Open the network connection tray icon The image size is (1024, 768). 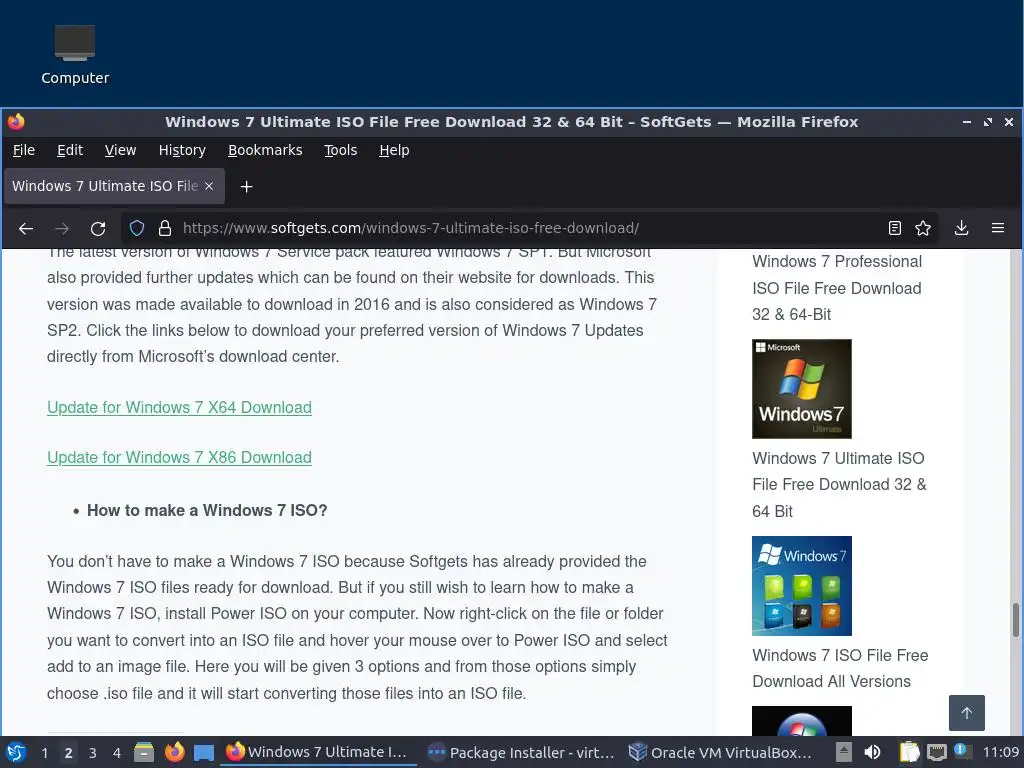936,753
